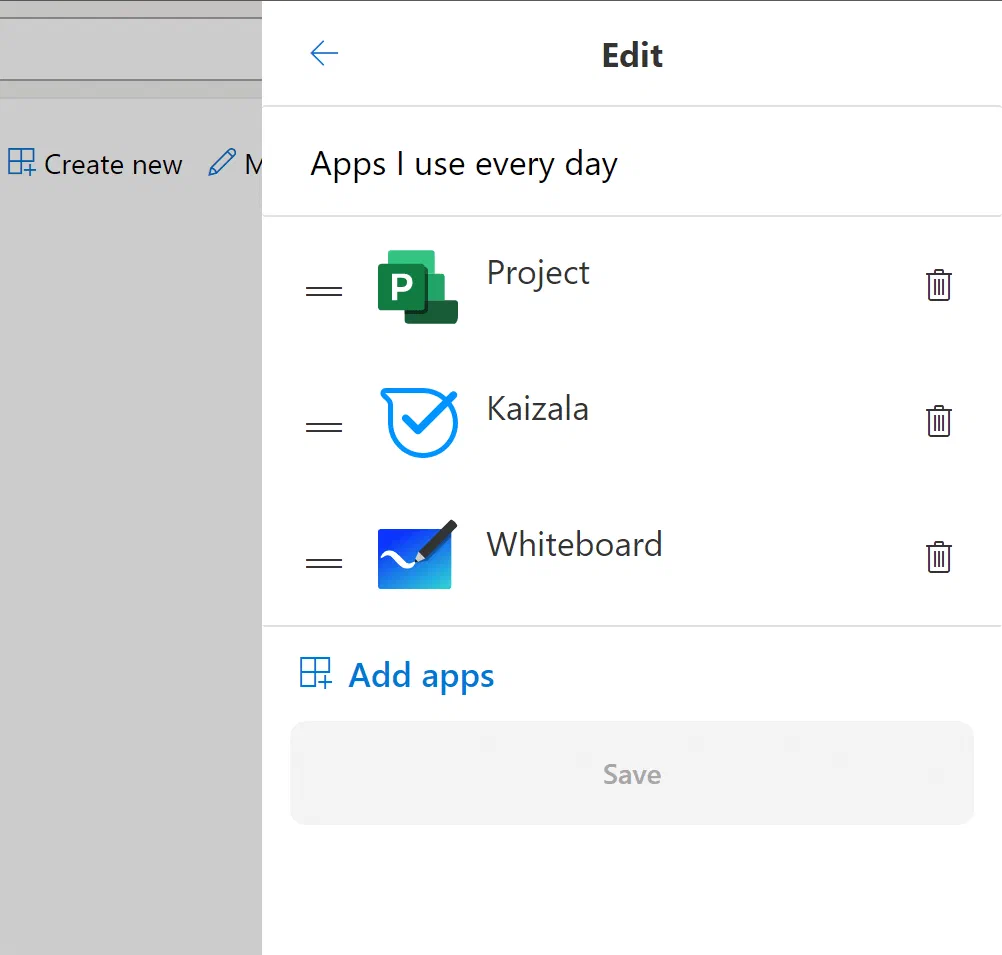This screenshot has width=1002, height=955.
Task: Remove Kaizala using its trash icon
Action: click(x=938, y=421)
